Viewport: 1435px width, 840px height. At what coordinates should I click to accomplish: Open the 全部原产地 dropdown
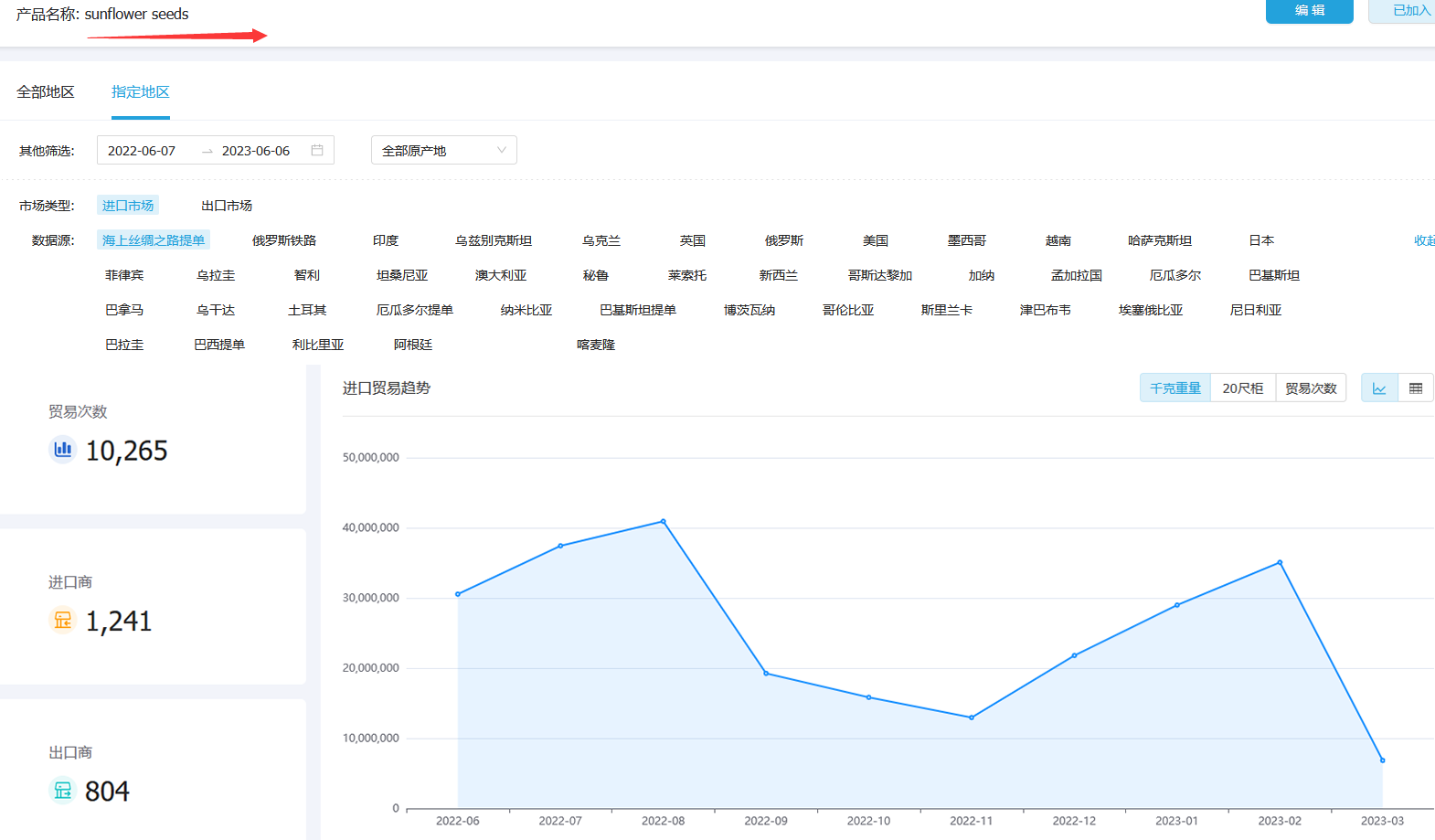tap(443, 151)
